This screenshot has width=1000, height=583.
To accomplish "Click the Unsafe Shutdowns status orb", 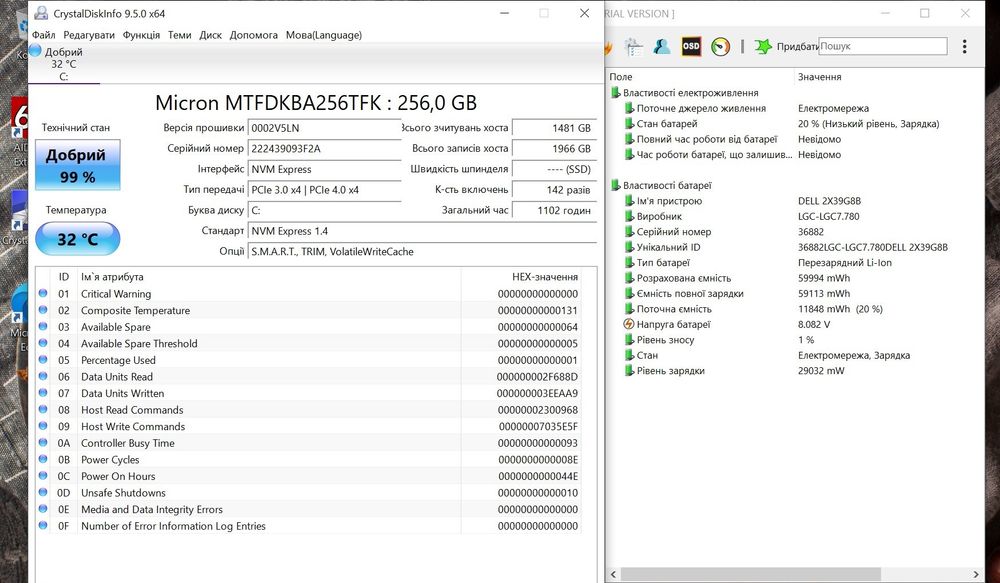I will click(x=43, y=492).
